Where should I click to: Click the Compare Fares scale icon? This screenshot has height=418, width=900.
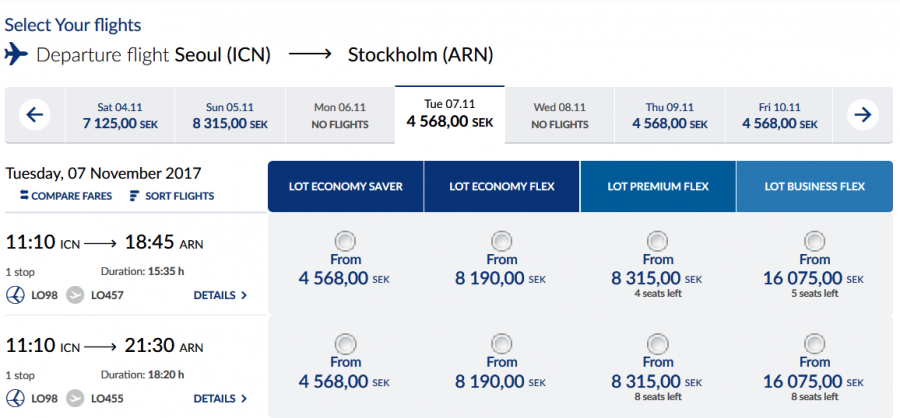click(x=25, y=196)
